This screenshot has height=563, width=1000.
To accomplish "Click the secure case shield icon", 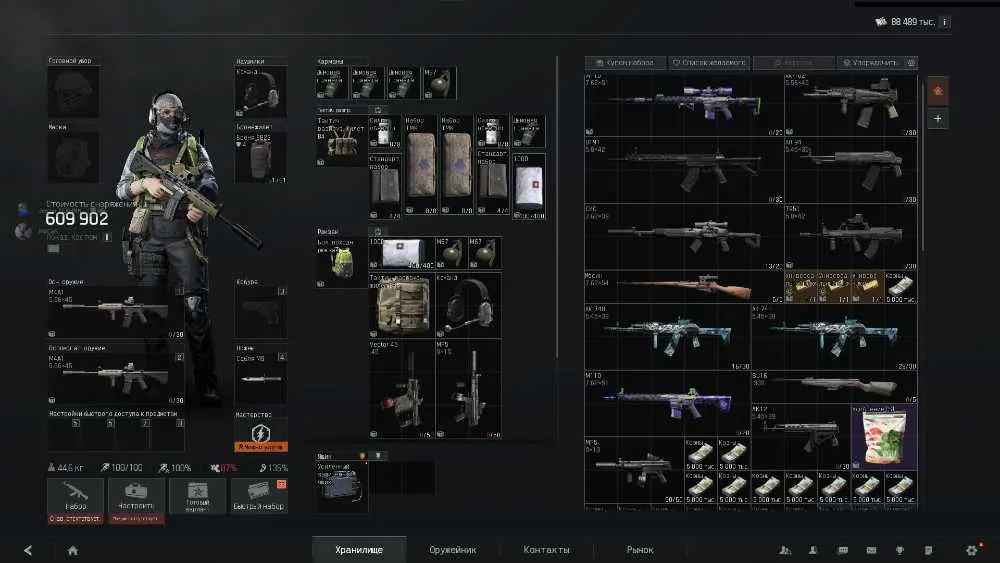I will (x=378, y=456).
